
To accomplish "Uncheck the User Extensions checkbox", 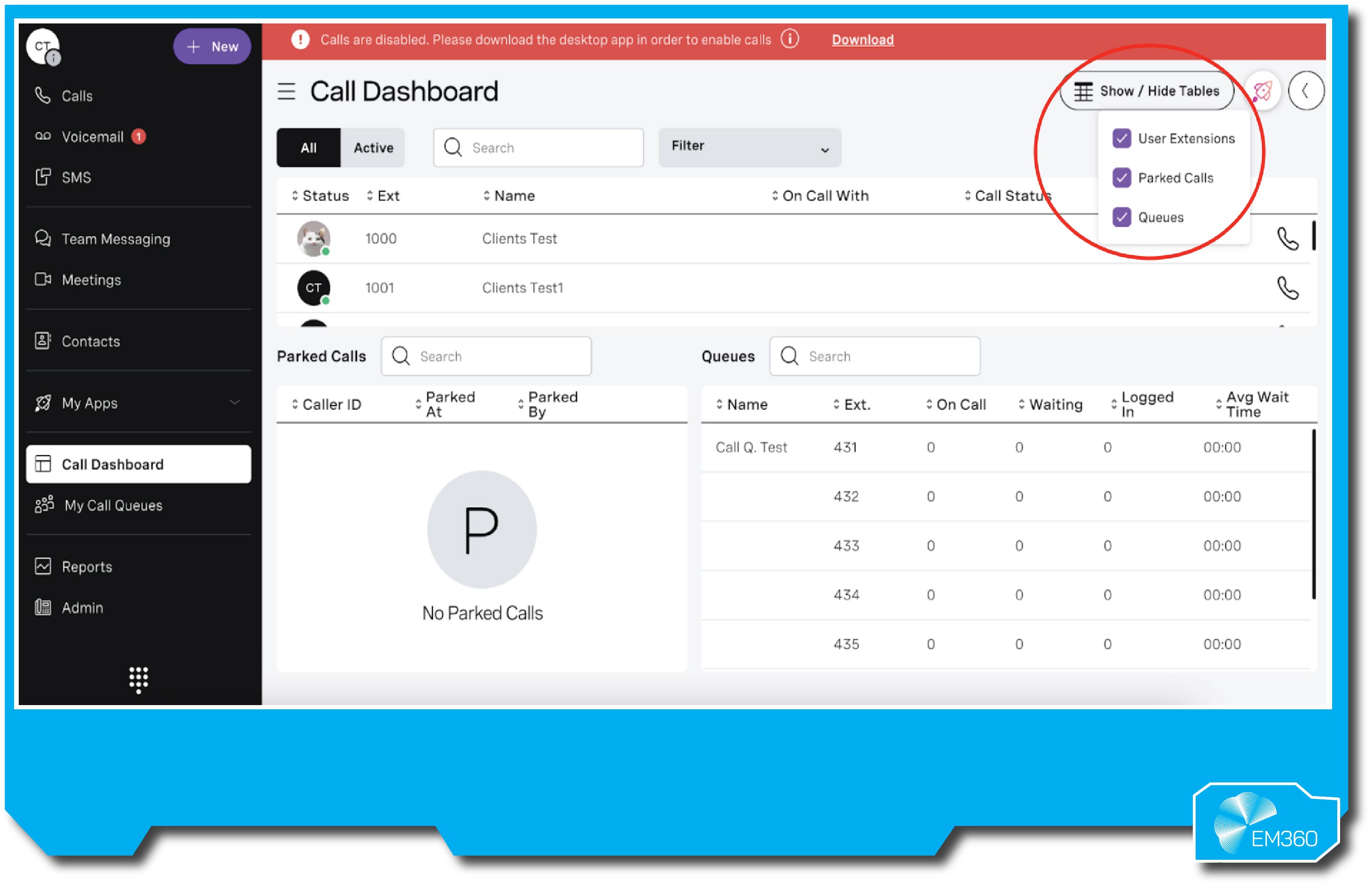I will pos(1122,138).
